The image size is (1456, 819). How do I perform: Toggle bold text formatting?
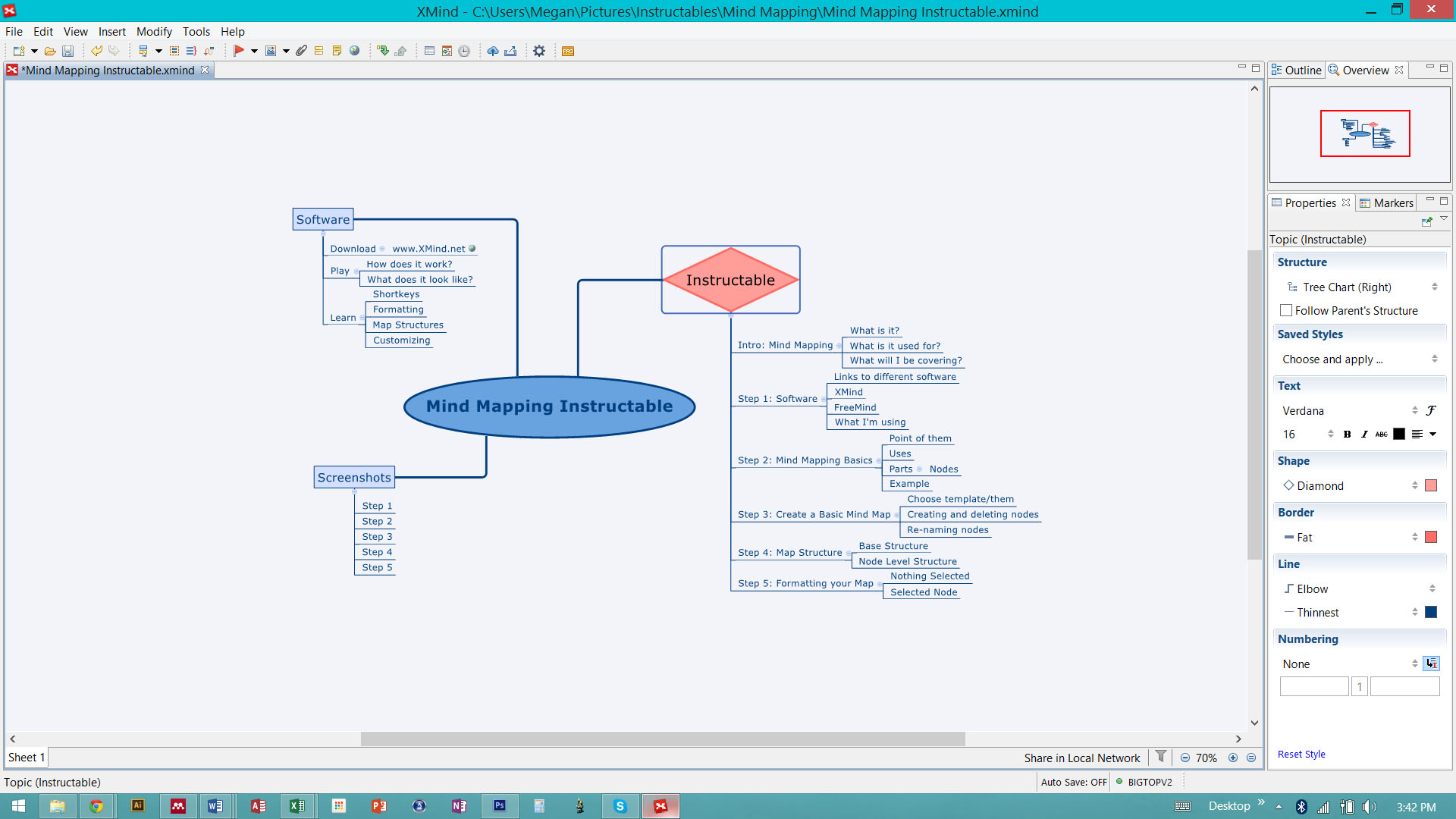click(x=1347, y=435)
